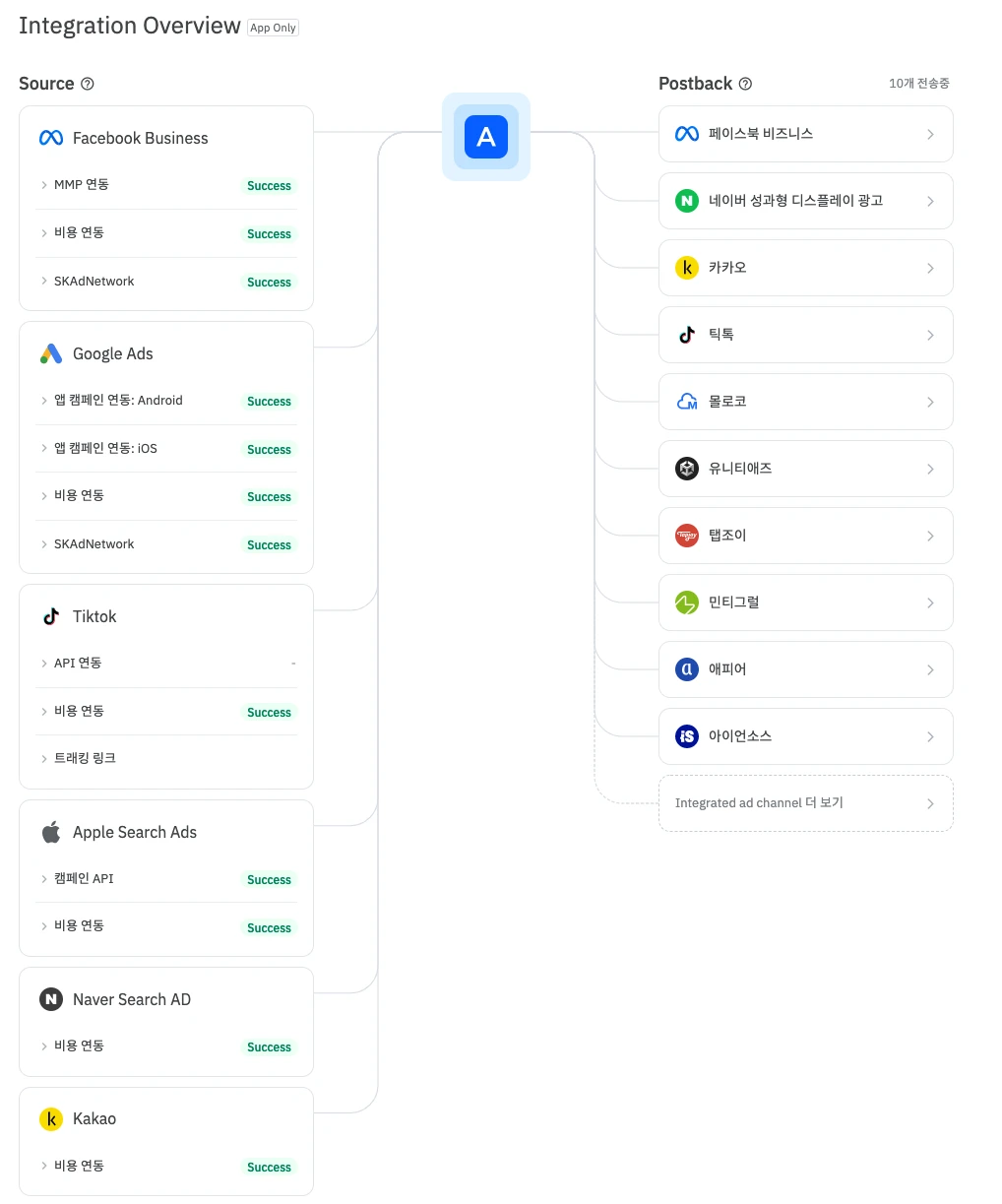Click the Tiktok card title

click(94, 617)
